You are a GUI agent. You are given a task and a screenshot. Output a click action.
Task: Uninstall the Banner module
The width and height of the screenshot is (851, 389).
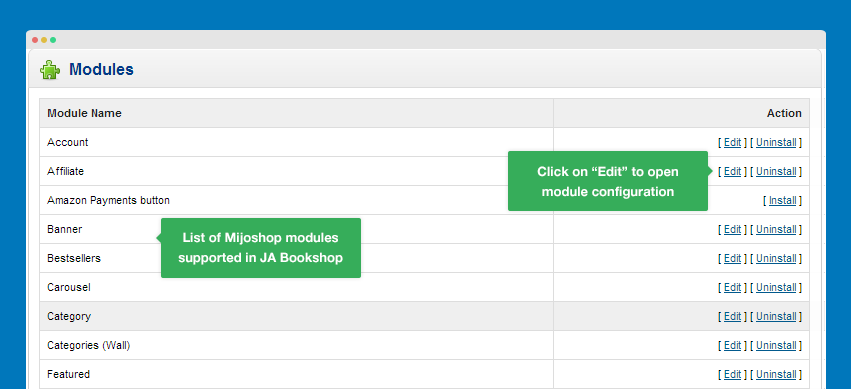click(x=776, y=229)
